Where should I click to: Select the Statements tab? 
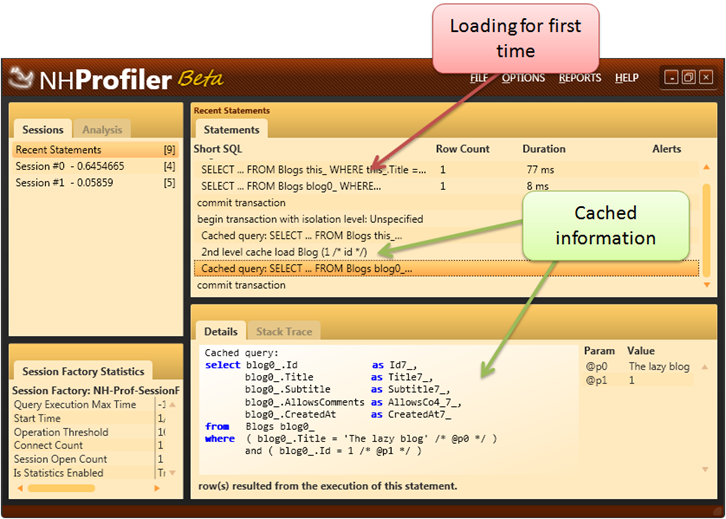(x=232, y=130)
